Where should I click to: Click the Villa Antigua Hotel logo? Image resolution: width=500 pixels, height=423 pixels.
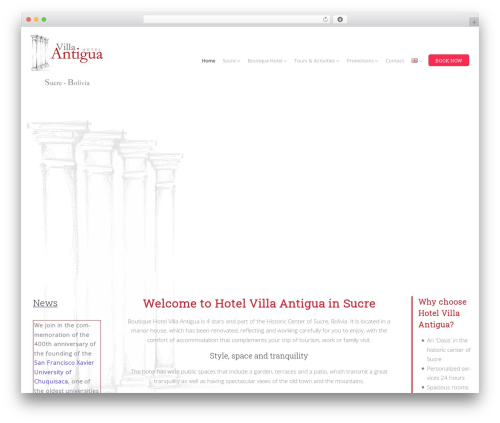67,53
